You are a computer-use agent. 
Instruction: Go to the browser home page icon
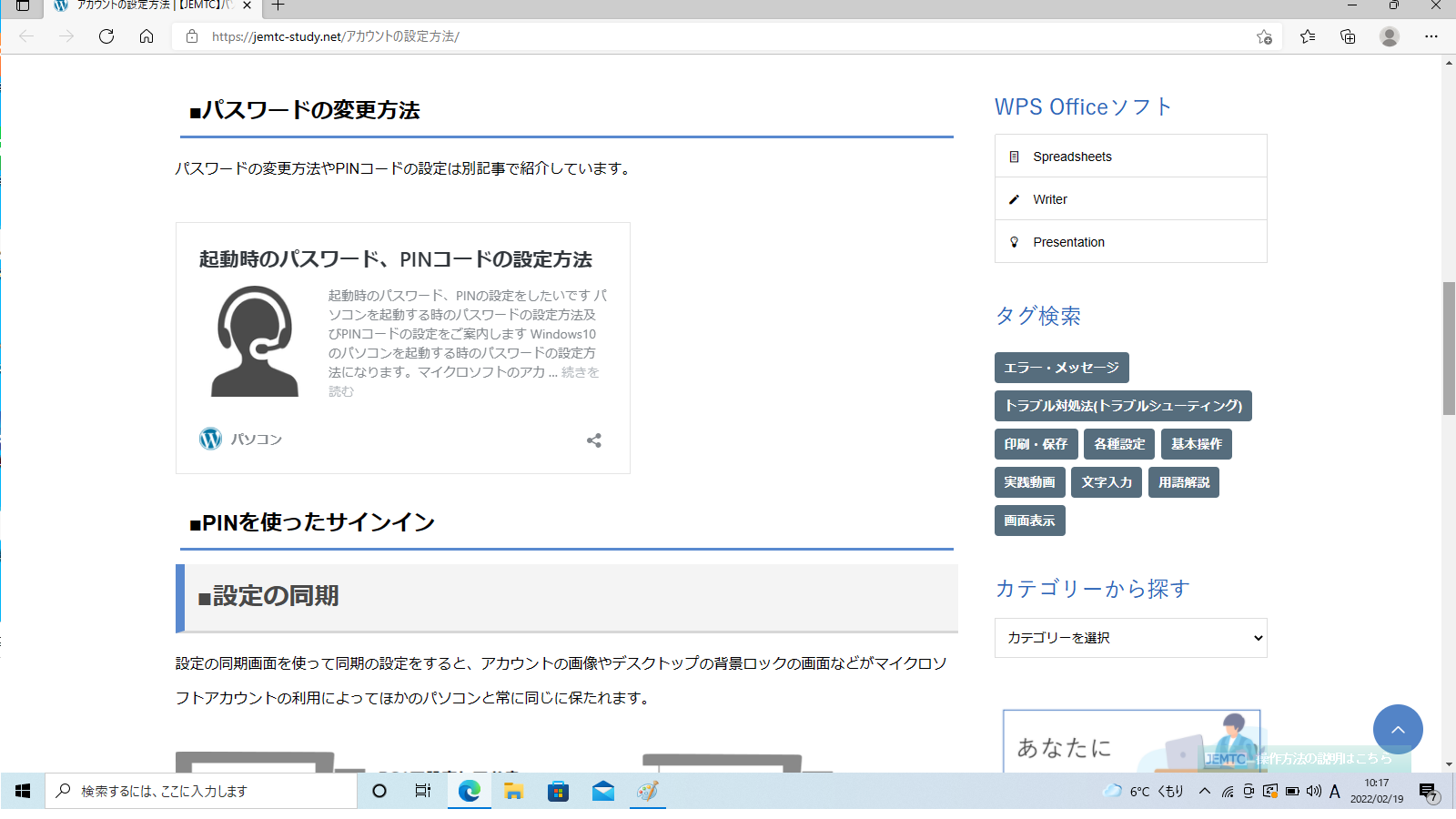(147, 36)
